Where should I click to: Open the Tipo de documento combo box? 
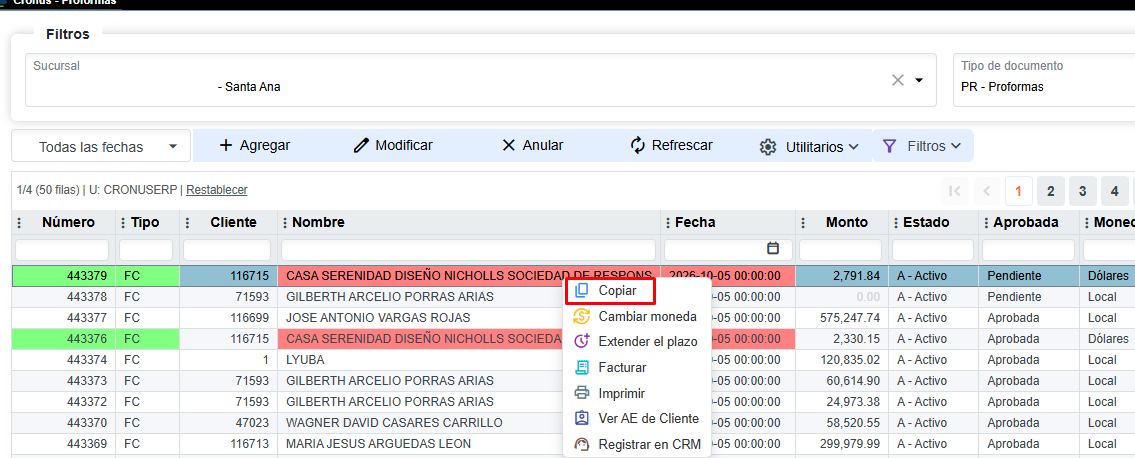pos(1044,80)
